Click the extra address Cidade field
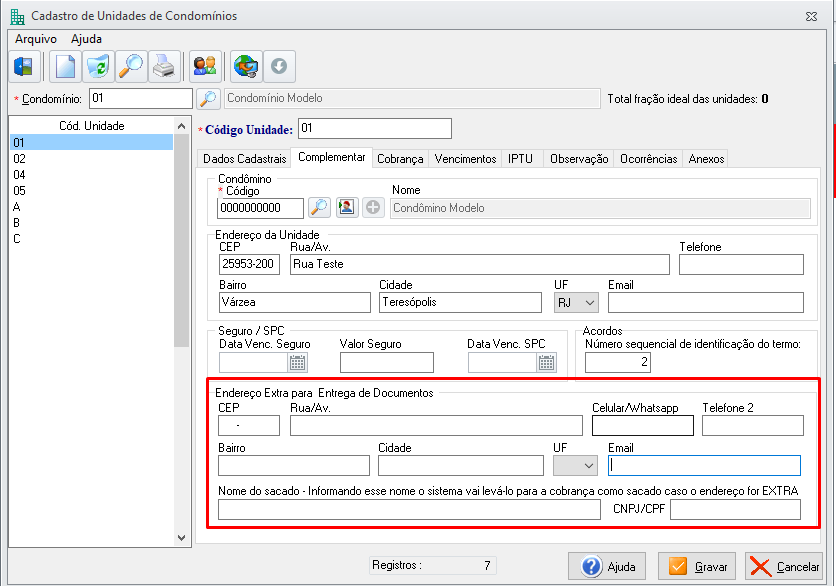836x586 pixels. tap(461, 465)
